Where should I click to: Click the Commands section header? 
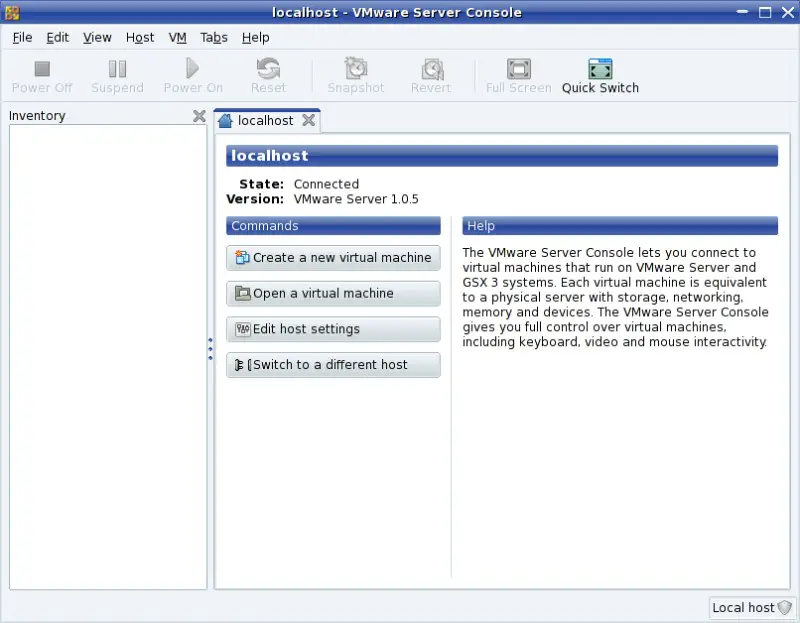point(333,226)
